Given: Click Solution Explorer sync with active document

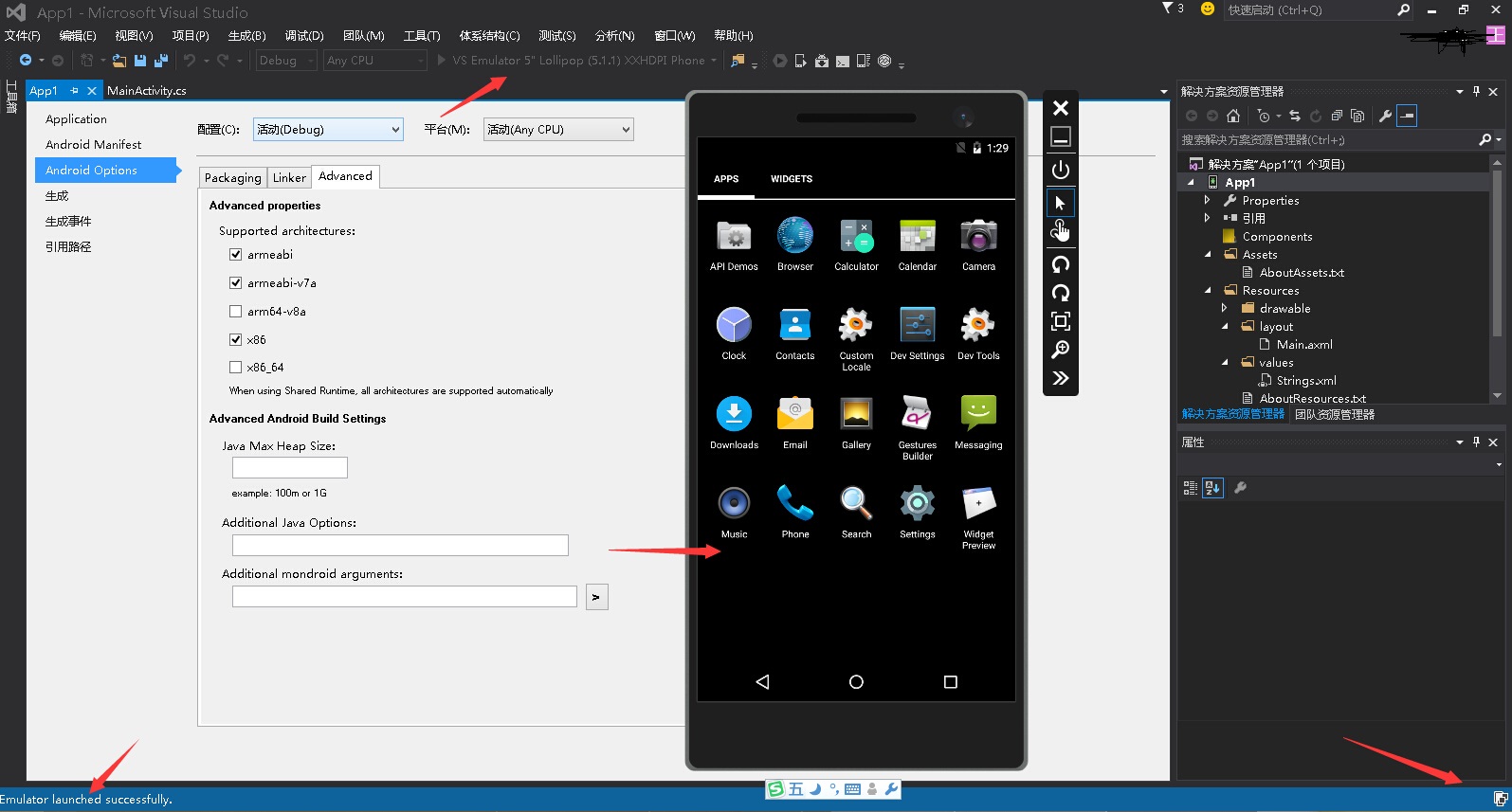Looking at the screenshot, I should [x=1295, y=116].
